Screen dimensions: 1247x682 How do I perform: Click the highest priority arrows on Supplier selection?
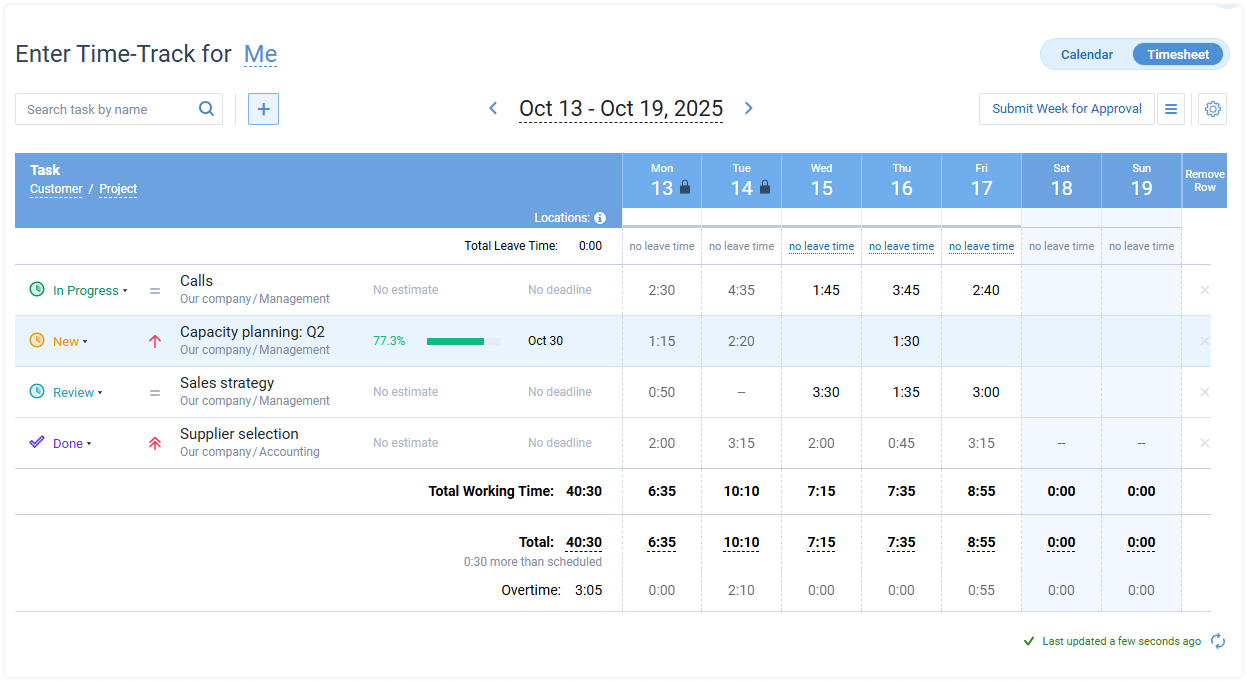coord(154,441)
